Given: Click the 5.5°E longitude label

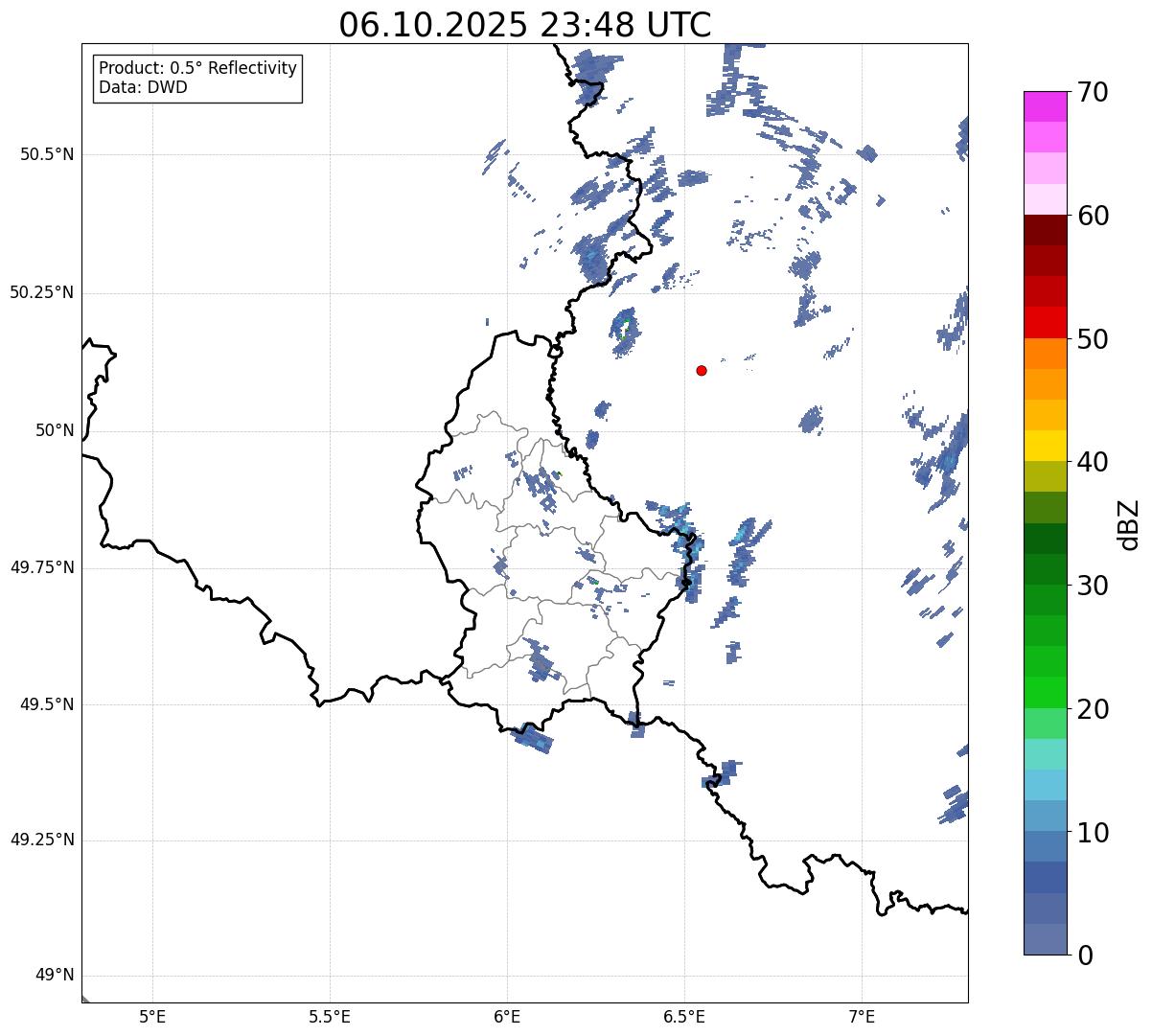Looking at the screenshot, I should [x=330, y=1016].
